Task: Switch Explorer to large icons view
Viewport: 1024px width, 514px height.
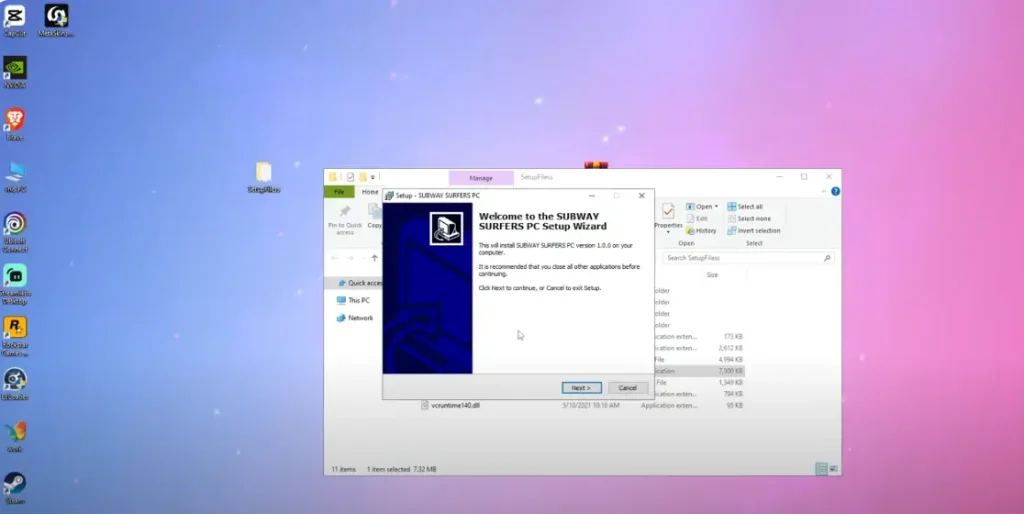Action: coord(833,469)
